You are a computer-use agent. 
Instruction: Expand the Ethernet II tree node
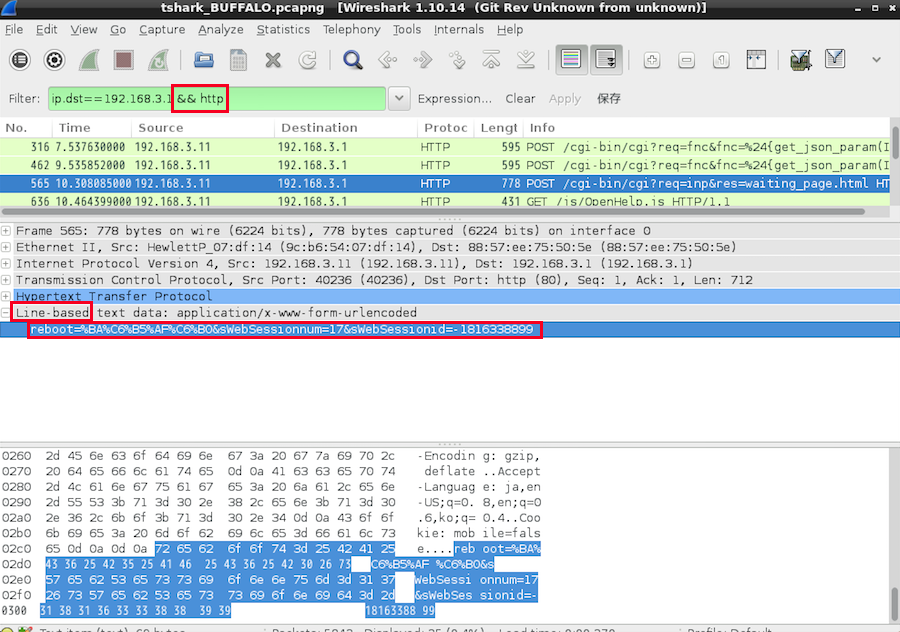click(x=6, y=247)
